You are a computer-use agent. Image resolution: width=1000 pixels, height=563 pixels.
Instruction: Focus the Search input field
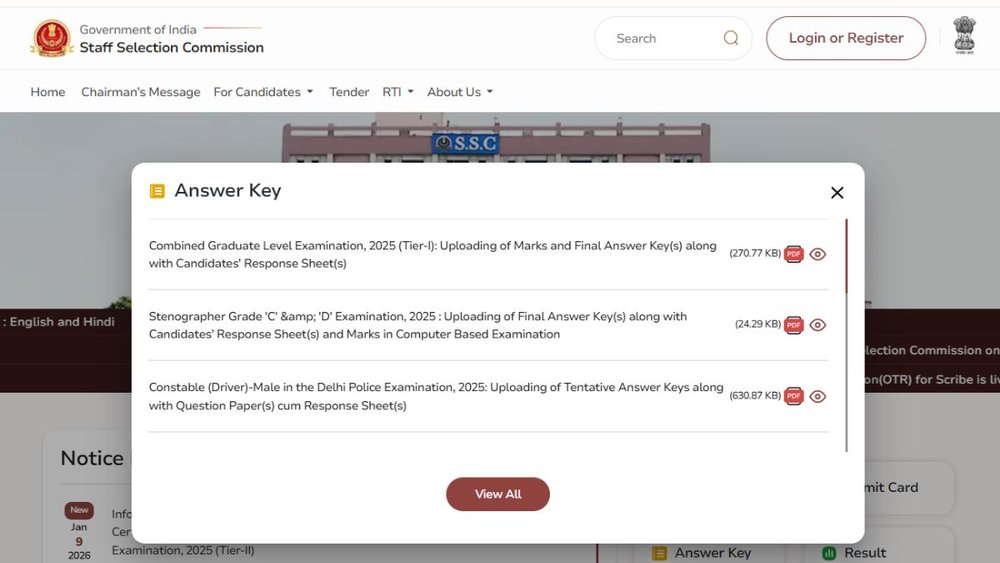pos(660,38)
